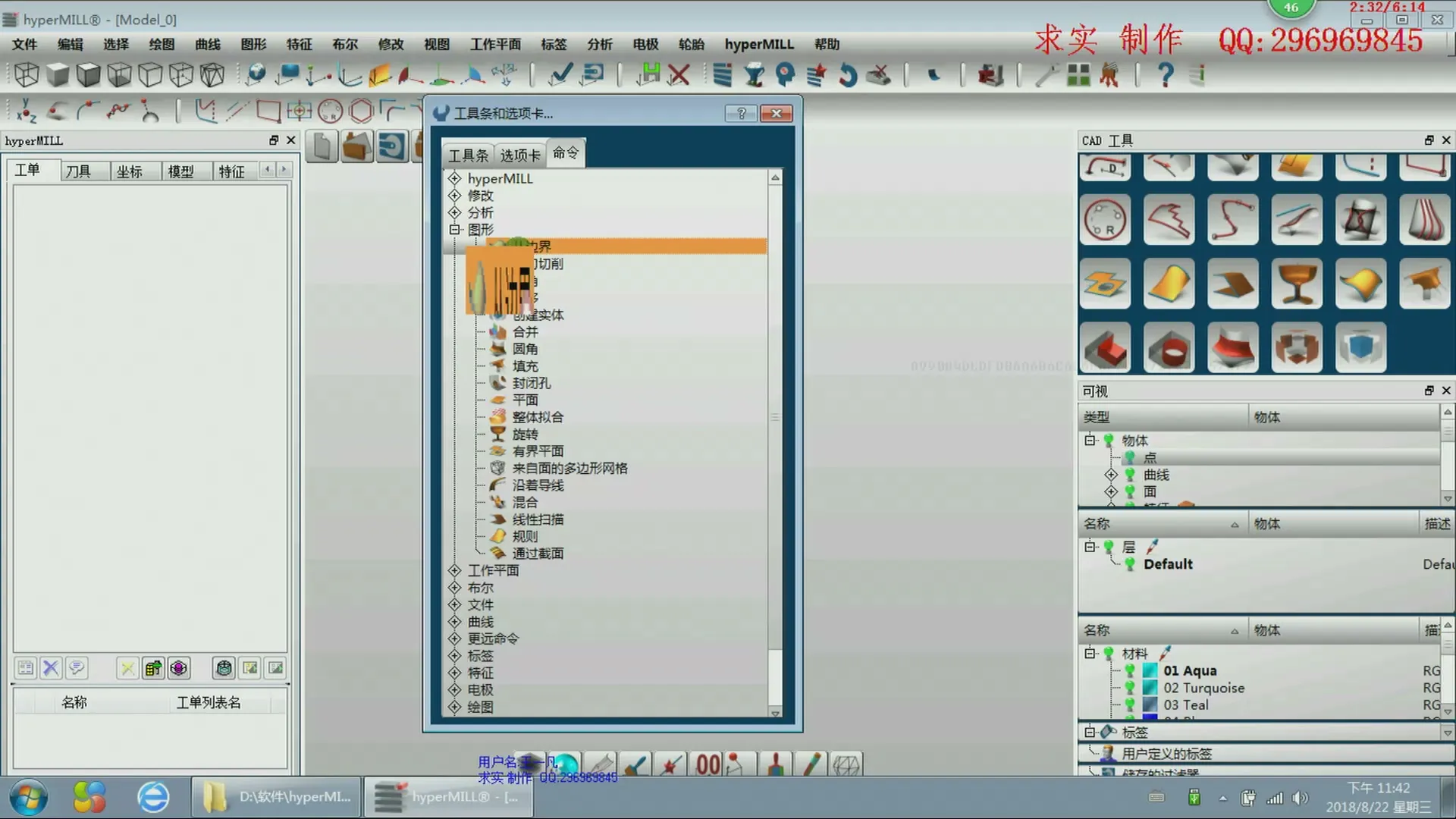The image size is (1456, 819).
Task: Click the dialog list's scroll down arrow
Action: (775, 713)
